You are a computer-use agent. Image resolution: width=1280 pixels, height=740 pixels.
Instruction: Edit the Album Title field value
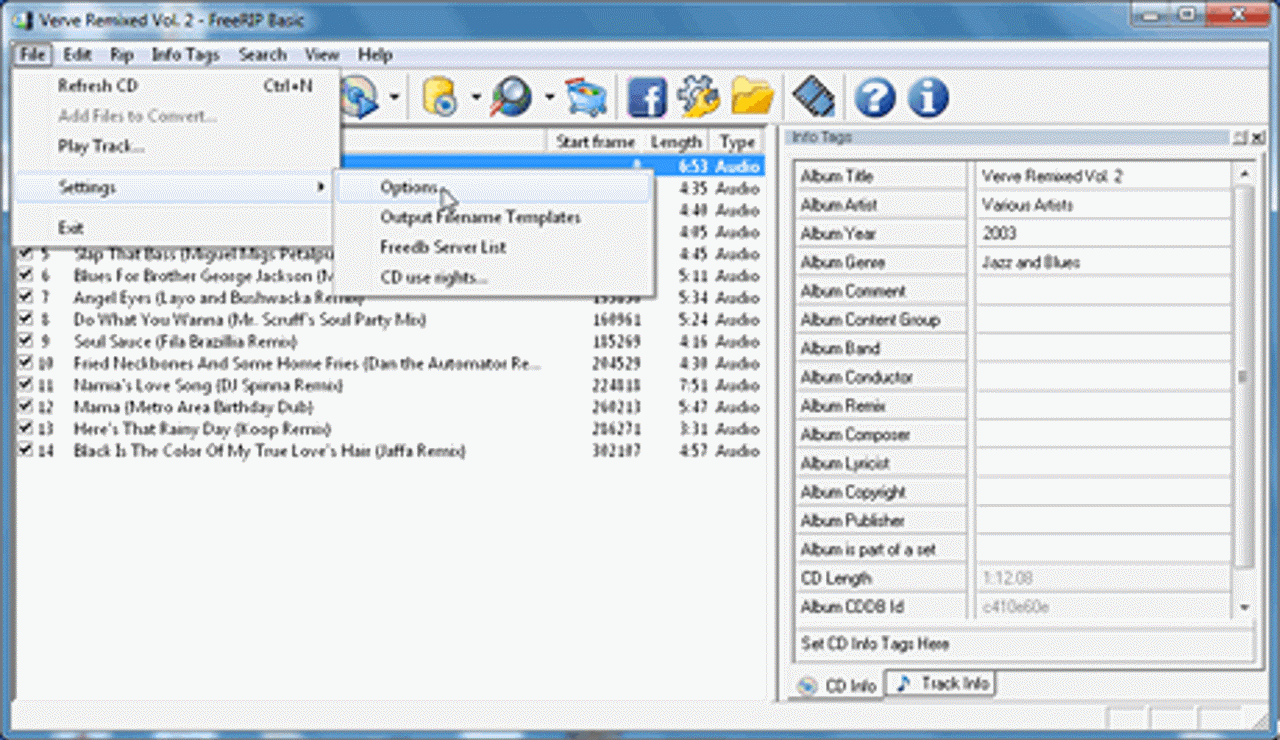tap(1103, 177)
